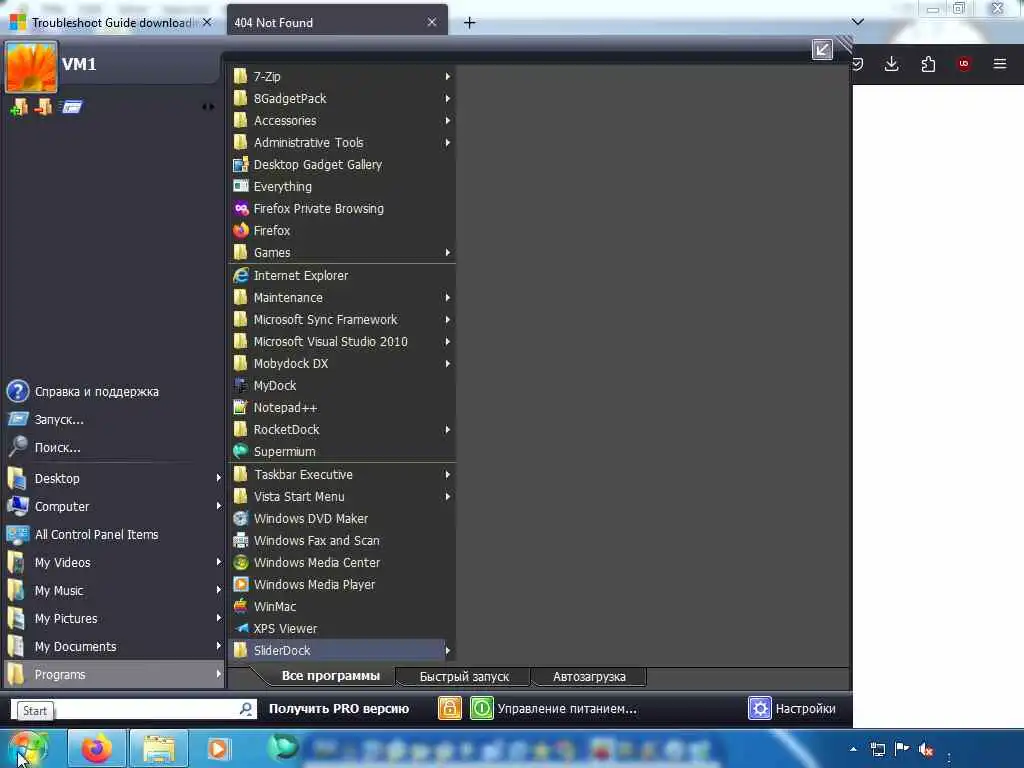The image size is (1024, 768).
Task: Open Управление питанием power options
Action: (x=567, y=709)
